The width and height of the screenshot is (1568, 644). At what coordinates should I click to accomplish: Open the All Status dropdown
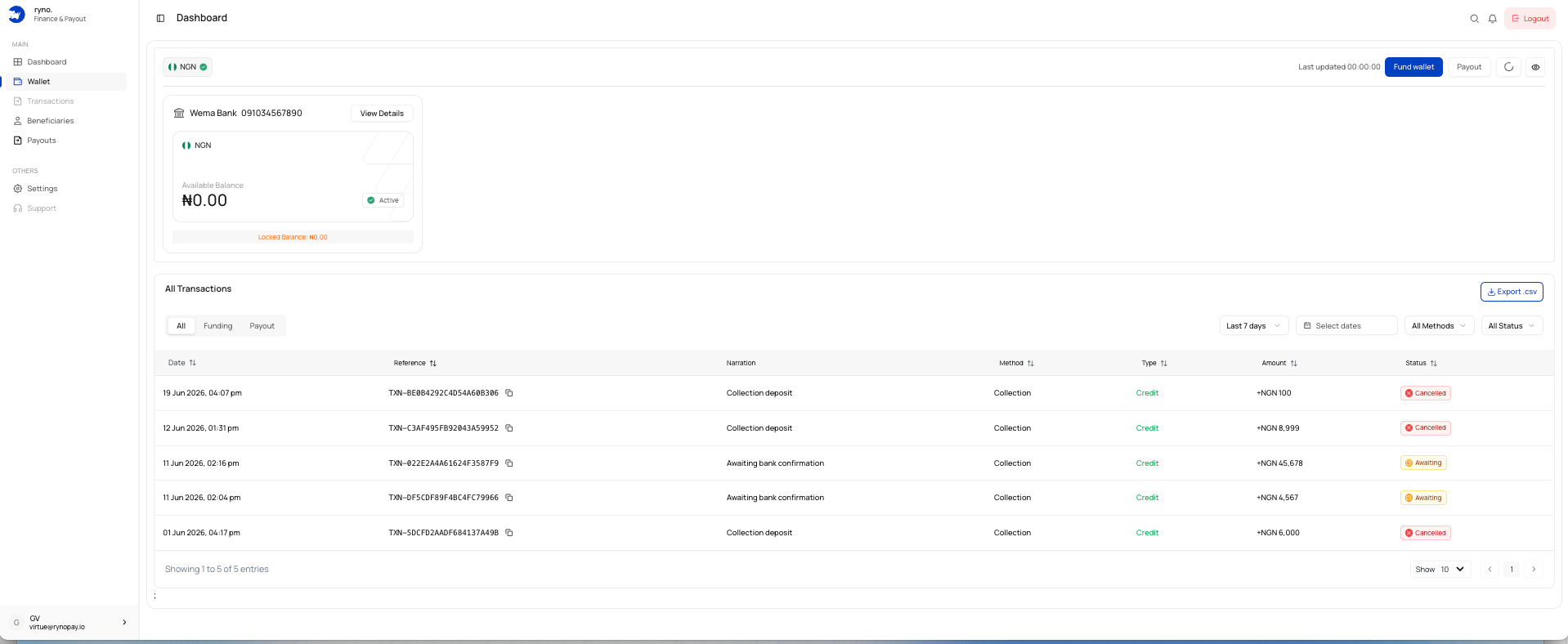click(x=1512, y=325)
